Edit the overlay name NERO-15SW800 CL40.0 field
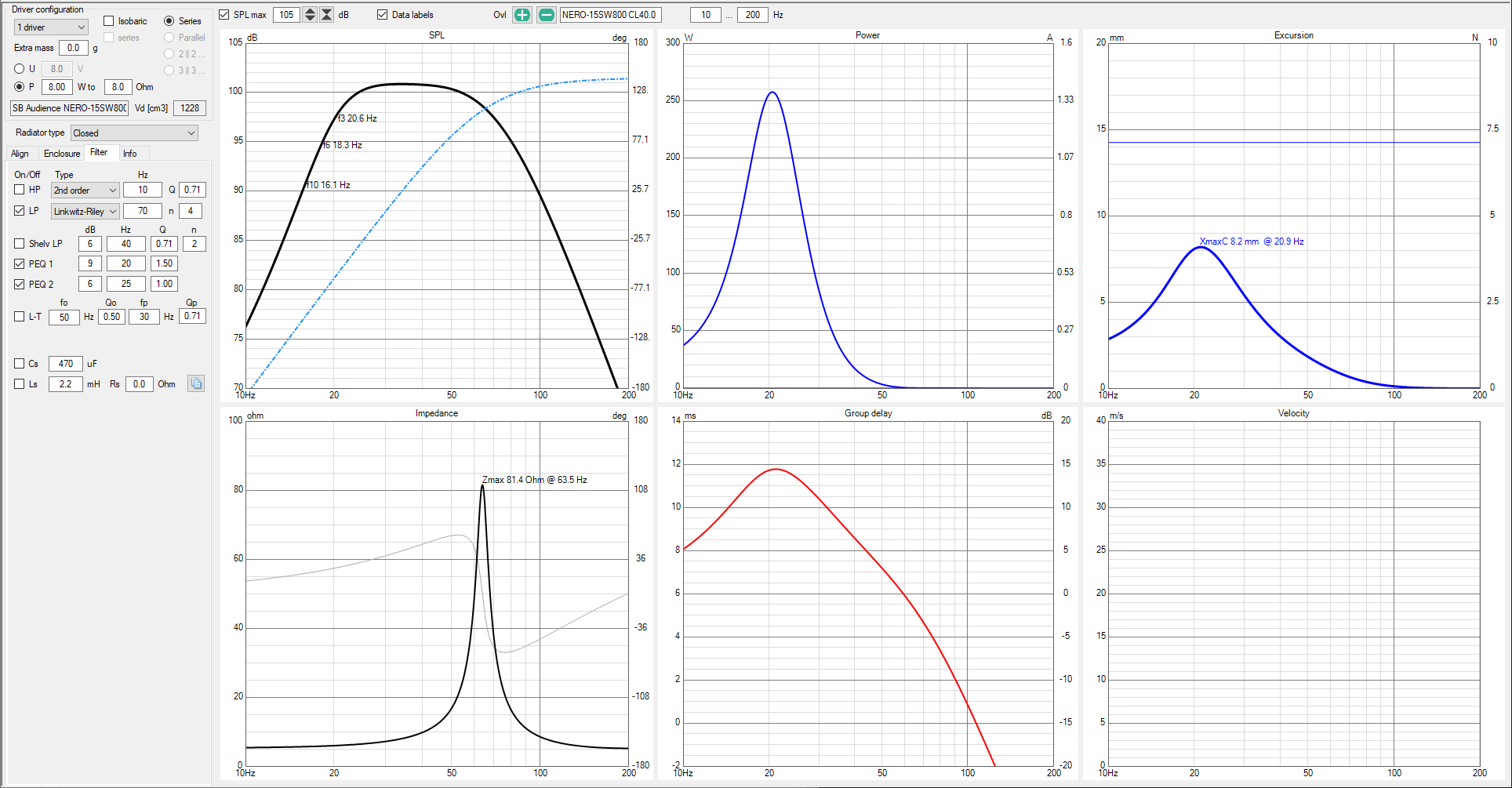This screenshot has width=1512, height=788. (611, 15)
